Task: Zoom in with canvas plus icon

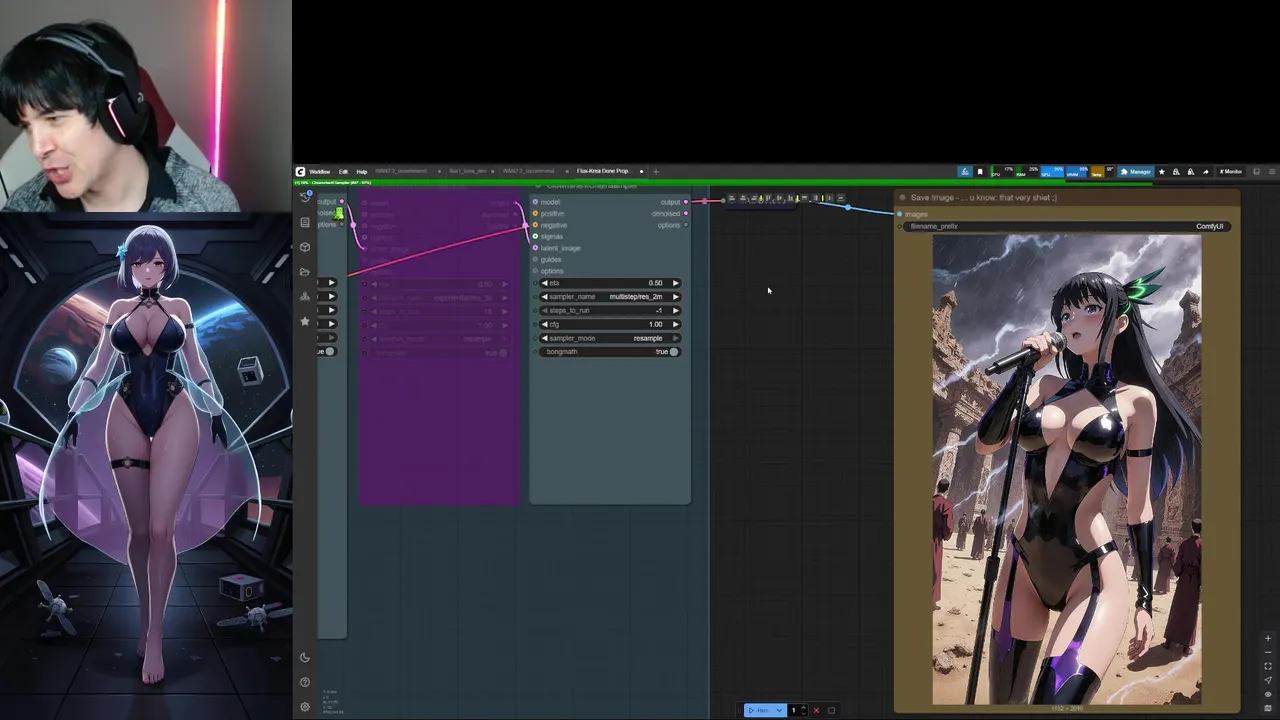Action: pyautogui.click(x=1268, y=638)
